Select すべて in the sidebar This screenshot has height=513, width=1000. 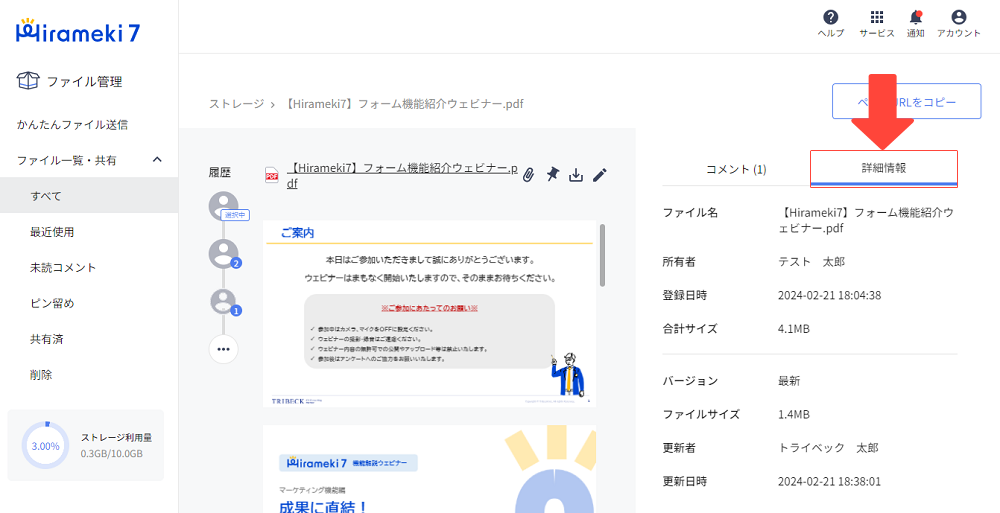(x=89, y=196)
